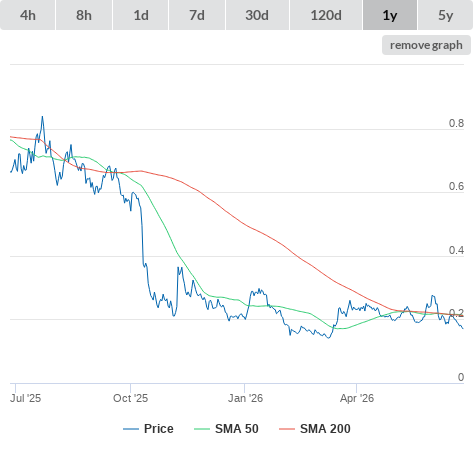
Task: Choose the 1d time range tab
Action: (x=141, y=15)
